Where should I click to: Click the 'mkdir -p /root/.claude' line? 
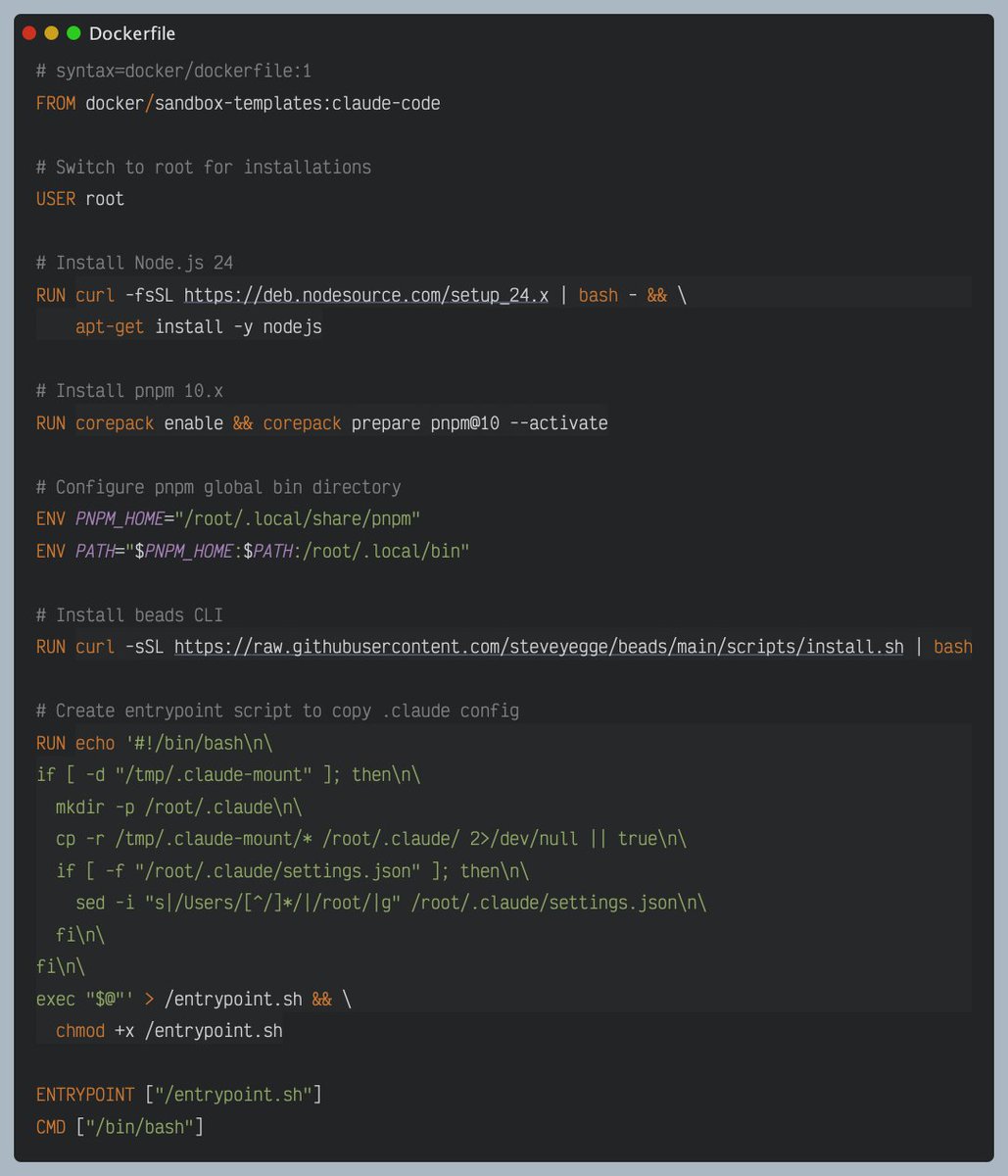point(178,808)
